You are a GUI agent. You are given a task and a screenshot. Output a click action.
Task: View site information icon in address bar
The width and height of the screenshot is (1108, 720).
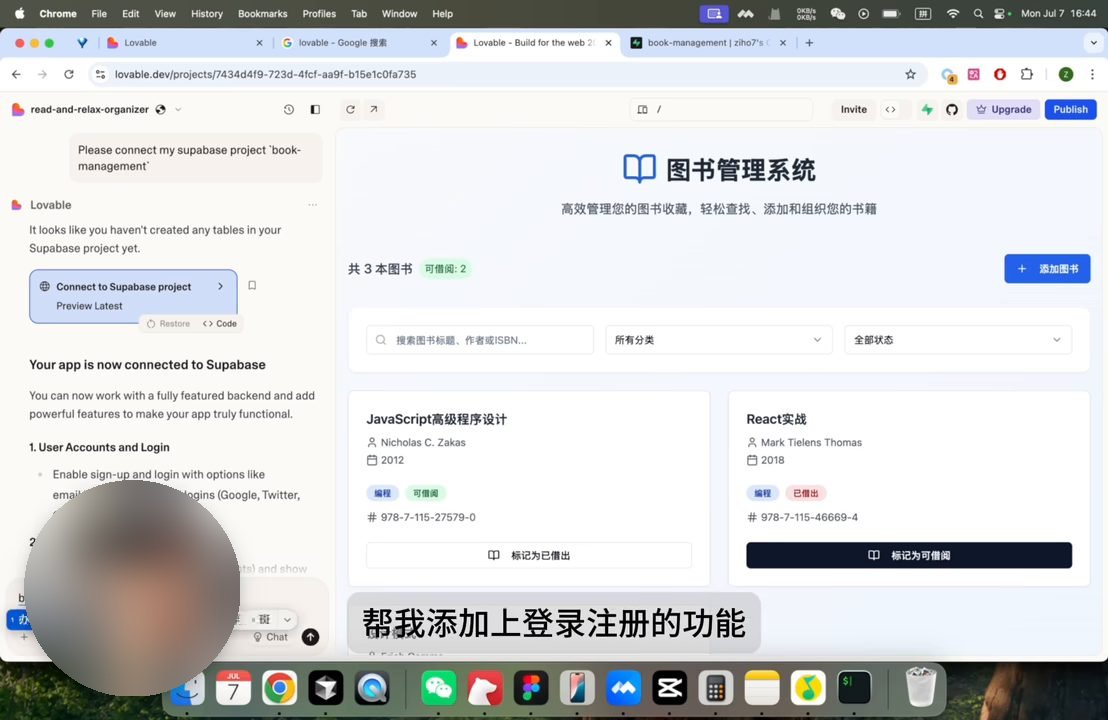coord(100,74)
